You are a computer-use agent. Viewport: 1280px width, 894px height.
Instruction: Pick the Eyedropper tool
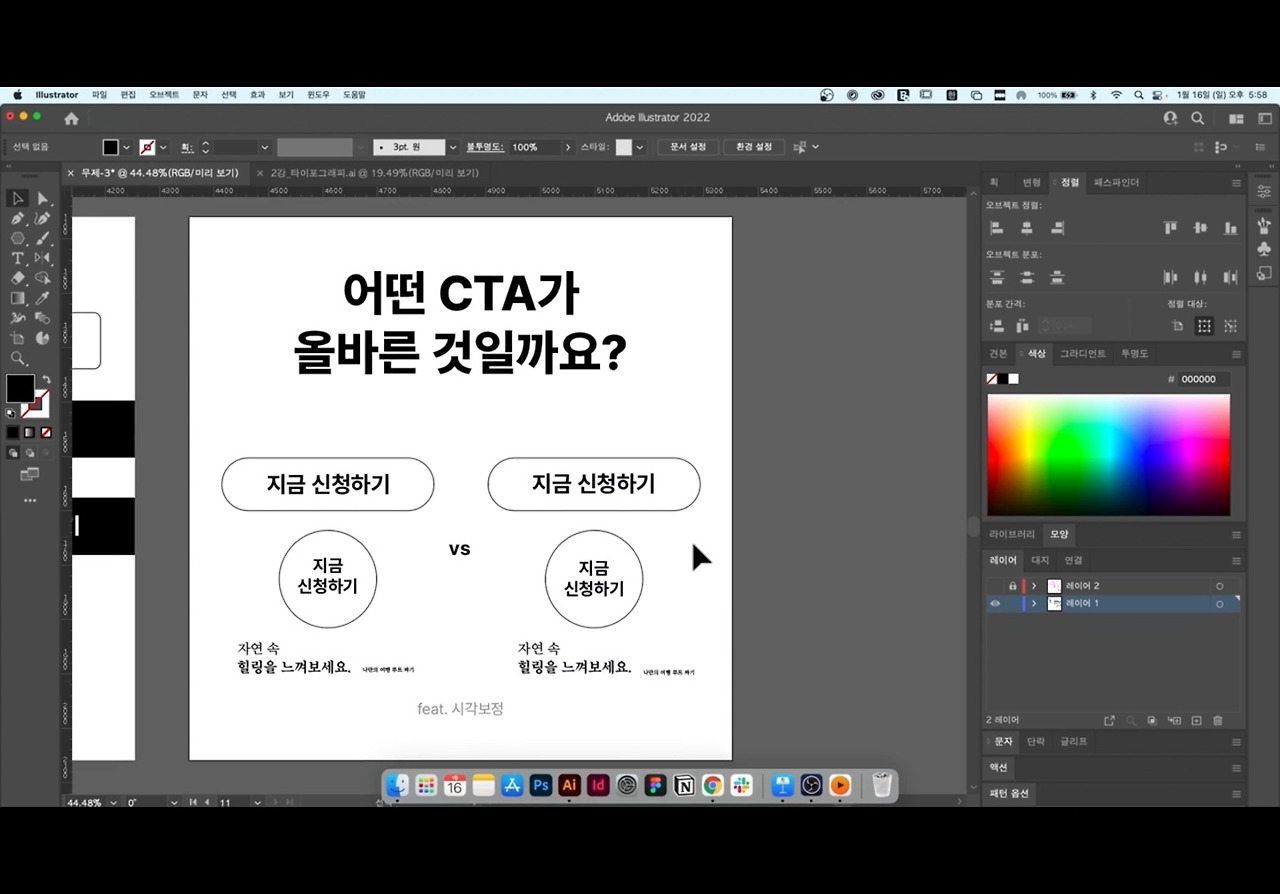(x=42, y=298)
